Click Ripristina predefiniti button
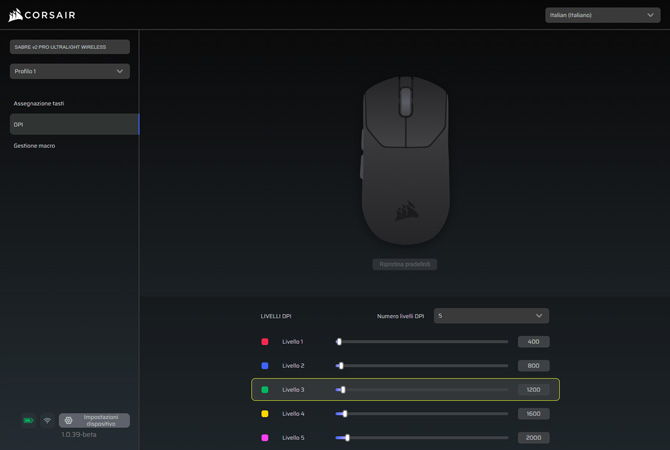The height and width of the screenshot is (450, 670). [x=405, y=264]
